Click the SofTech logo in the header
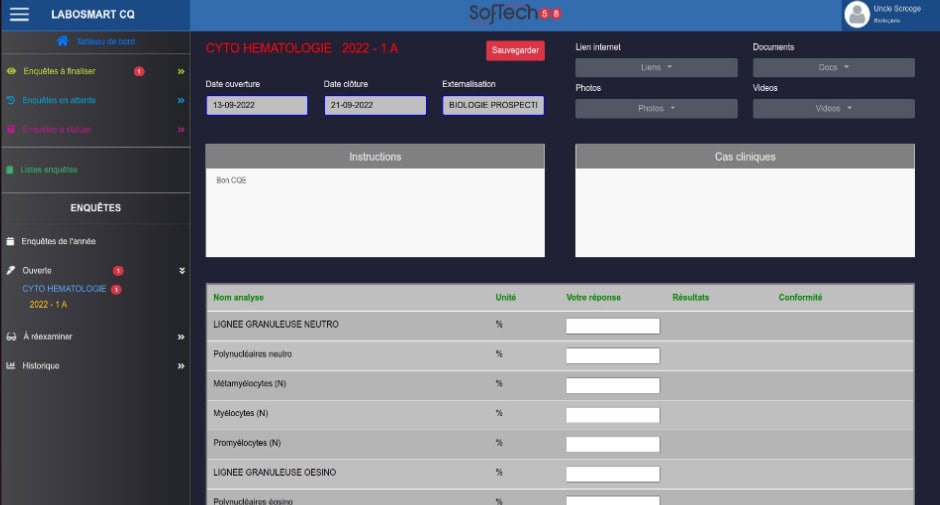 point(515,13)
